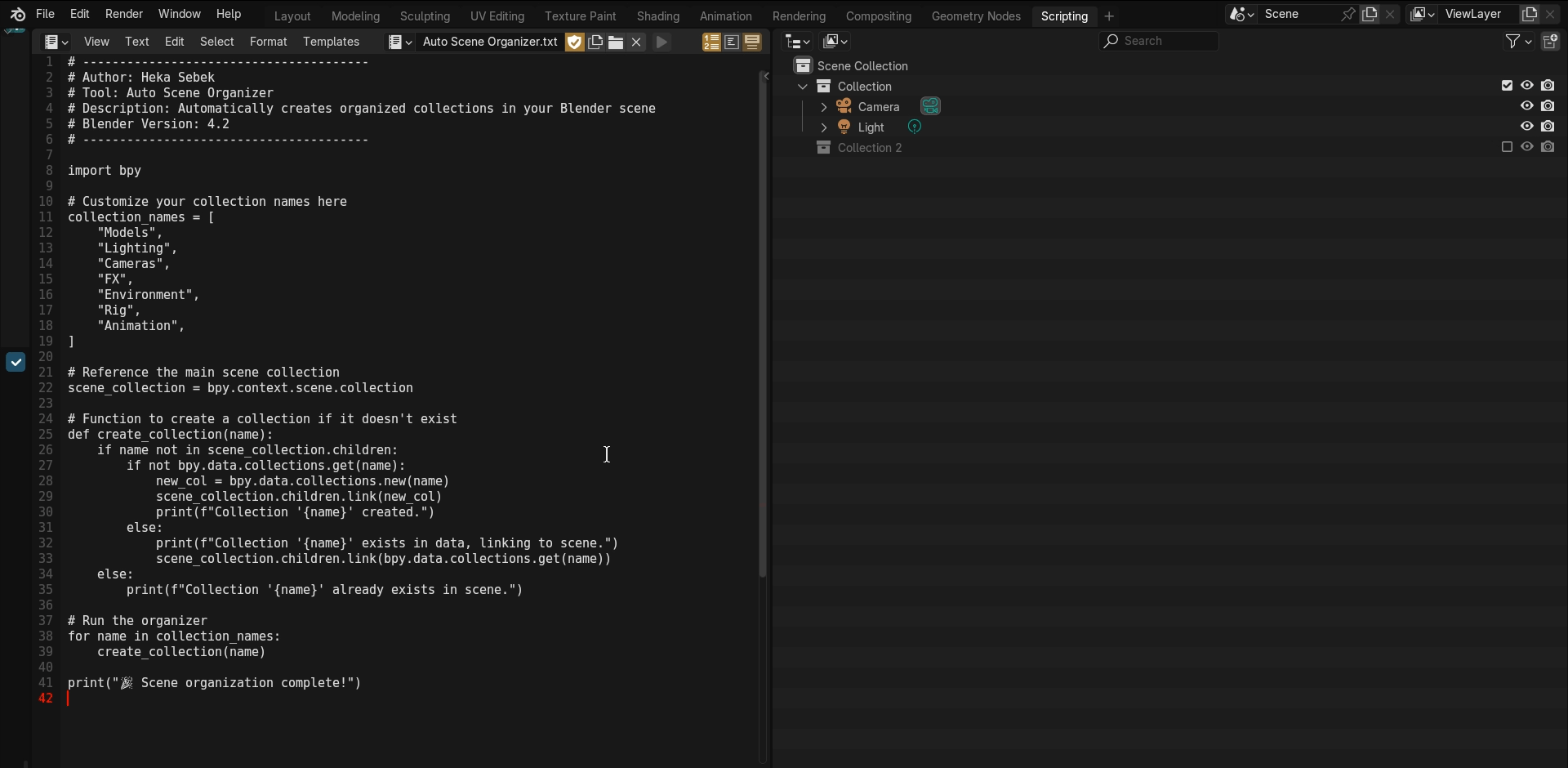Click the Collection 2 box icon
The height and width of the screenshot is (768, 1568).
tap(823, 147)
